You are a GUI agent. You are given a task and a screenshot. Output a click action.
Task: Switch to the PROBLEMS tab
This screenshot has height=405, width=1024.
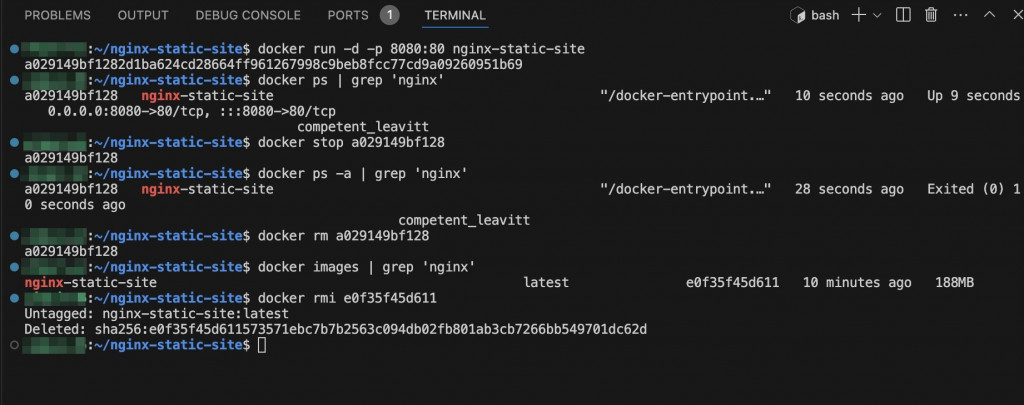(x=57, y=15)
